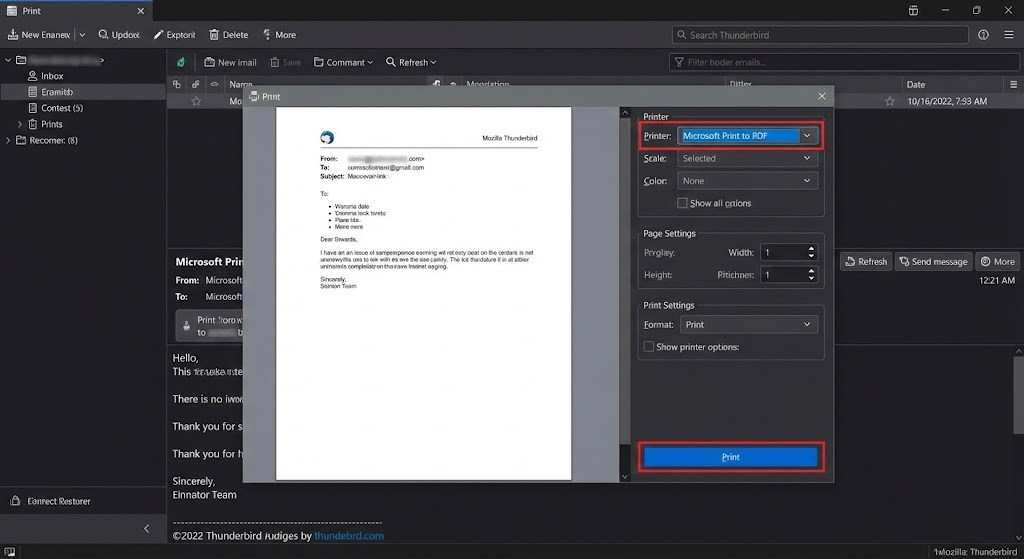Viewport: 1024px width, 559px height.
Task: Open the Printer dropdown Microsoft Print to ROF
Action: [747, 136]
